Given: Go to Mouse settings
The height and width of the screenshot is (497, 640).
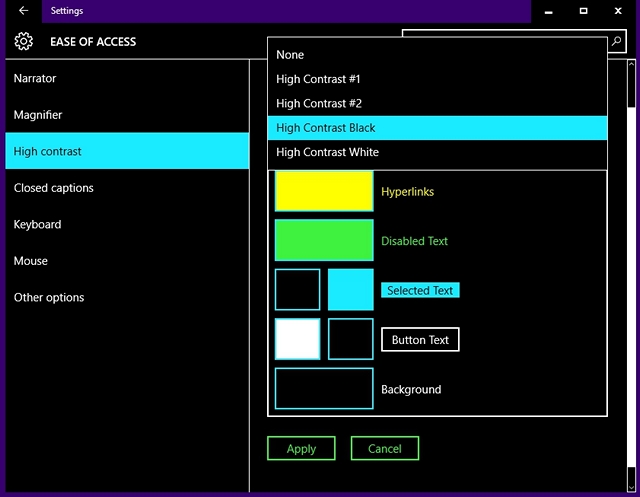Looking at the screenshot, I should pyautogui.click(x=127, y=261).
